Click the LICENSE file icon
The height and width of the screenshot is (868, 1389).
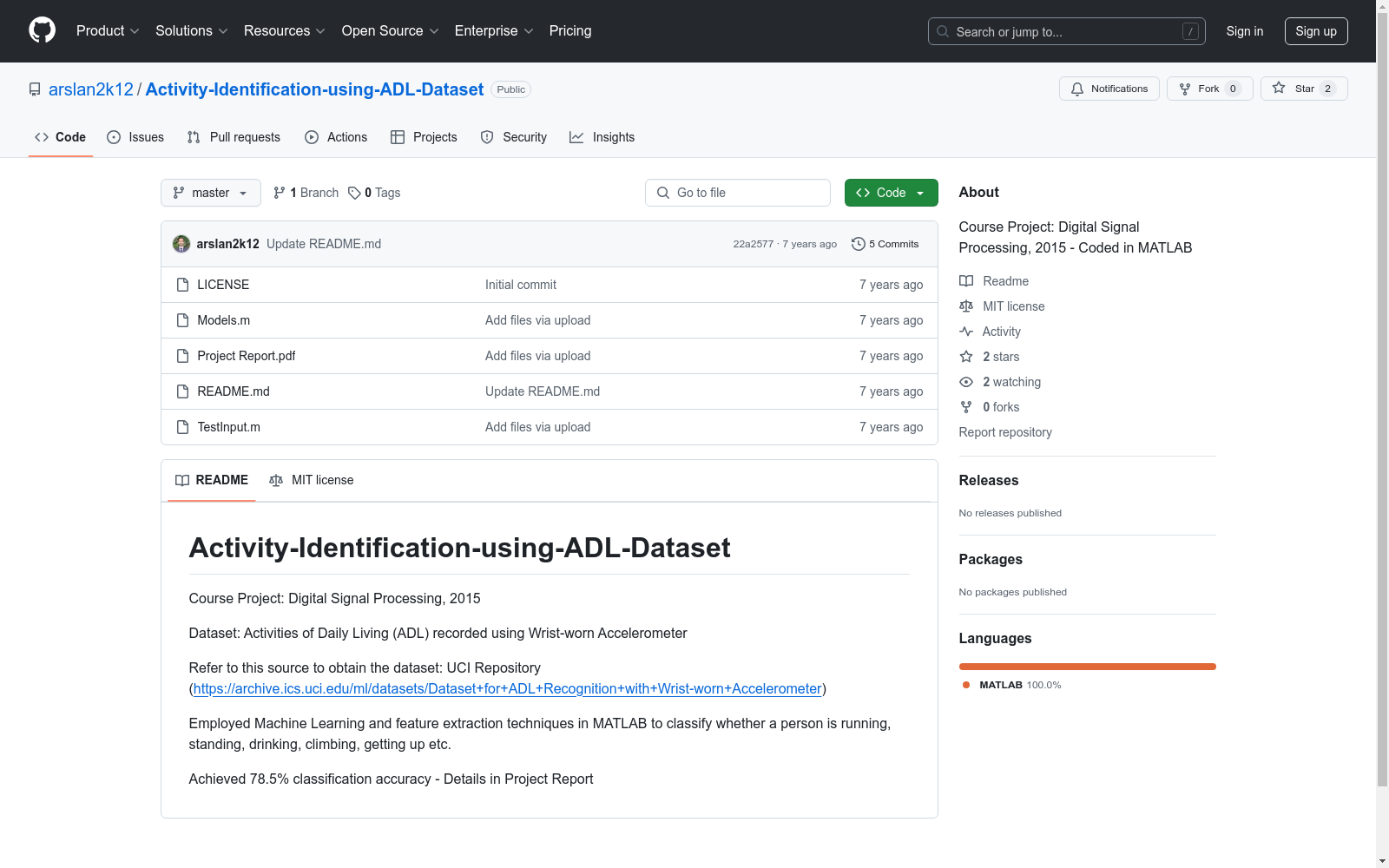coord(182,285)
